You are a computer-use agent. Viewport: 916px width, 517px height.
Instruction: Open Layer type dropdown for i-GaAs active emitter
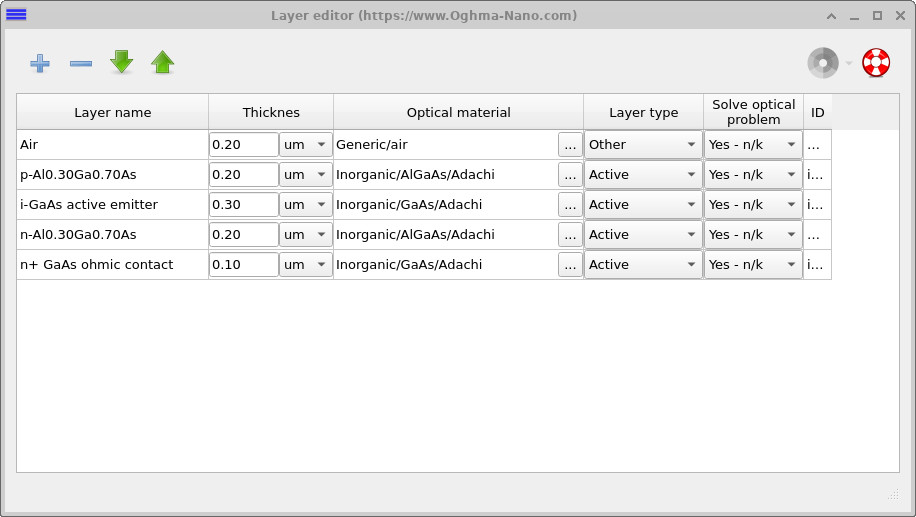pyautogui.click(x=643, y=204)
